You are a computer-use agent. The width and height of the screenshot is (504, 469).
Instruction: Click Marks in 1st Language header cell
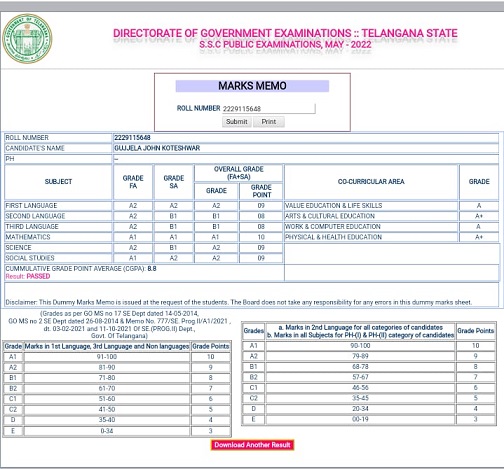pyautogui.click(x=107, y=346)
